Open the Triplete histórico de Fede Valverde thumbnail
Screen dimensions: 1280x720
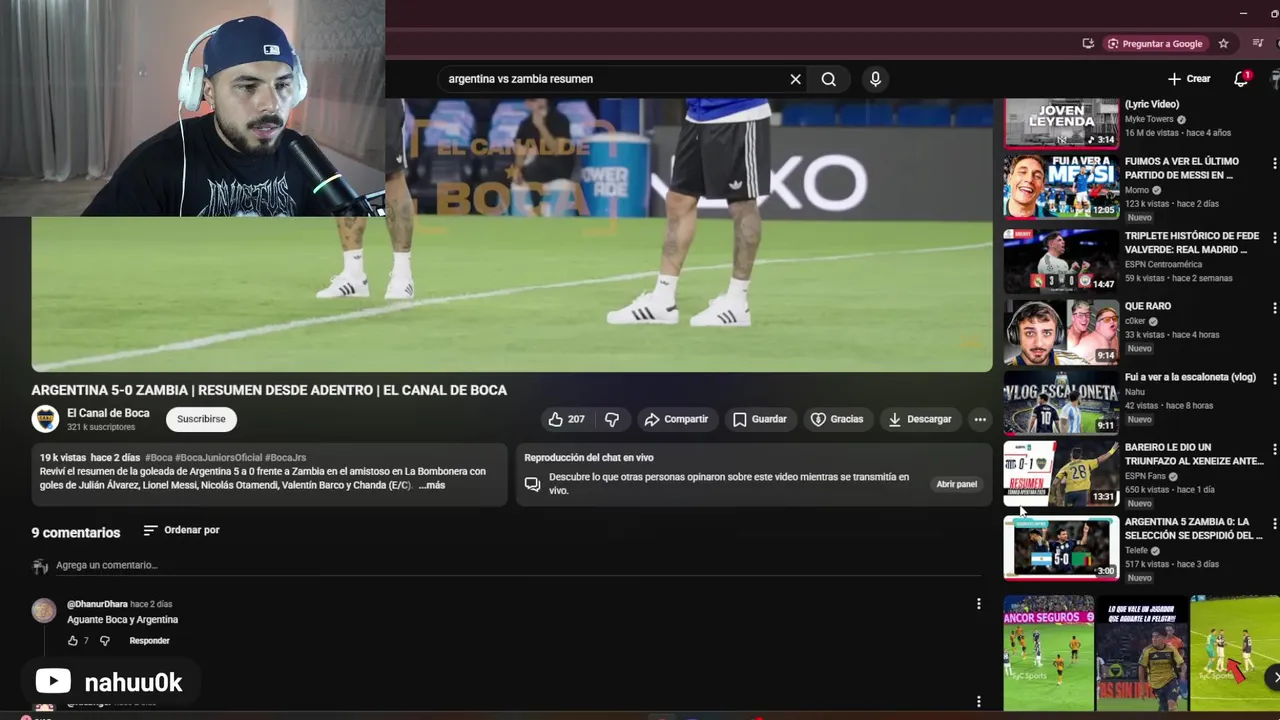1061,260
